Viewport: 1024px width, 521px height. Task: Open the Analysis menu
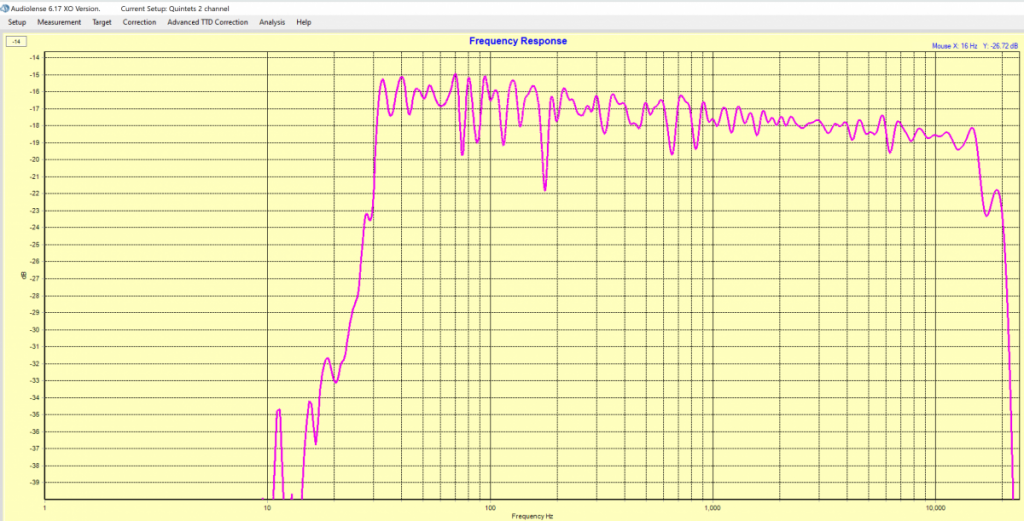click(x=272, y=22)
